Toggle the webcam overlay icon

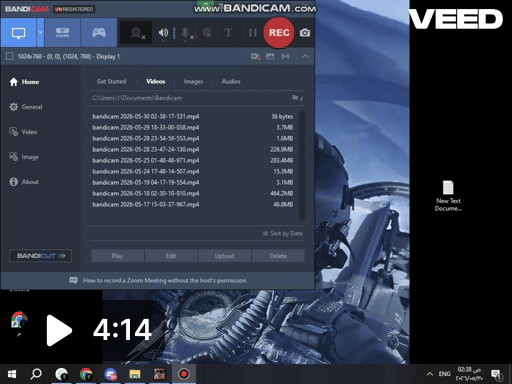tap(137, 33)
